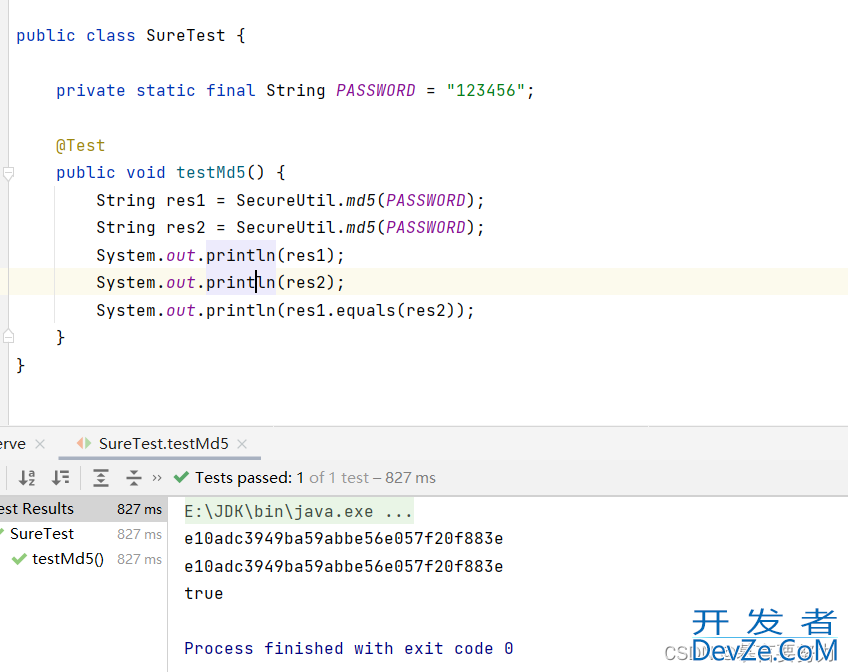Click the green check icon beside testMd5()

pyautogui.click(x=19, y=559)
